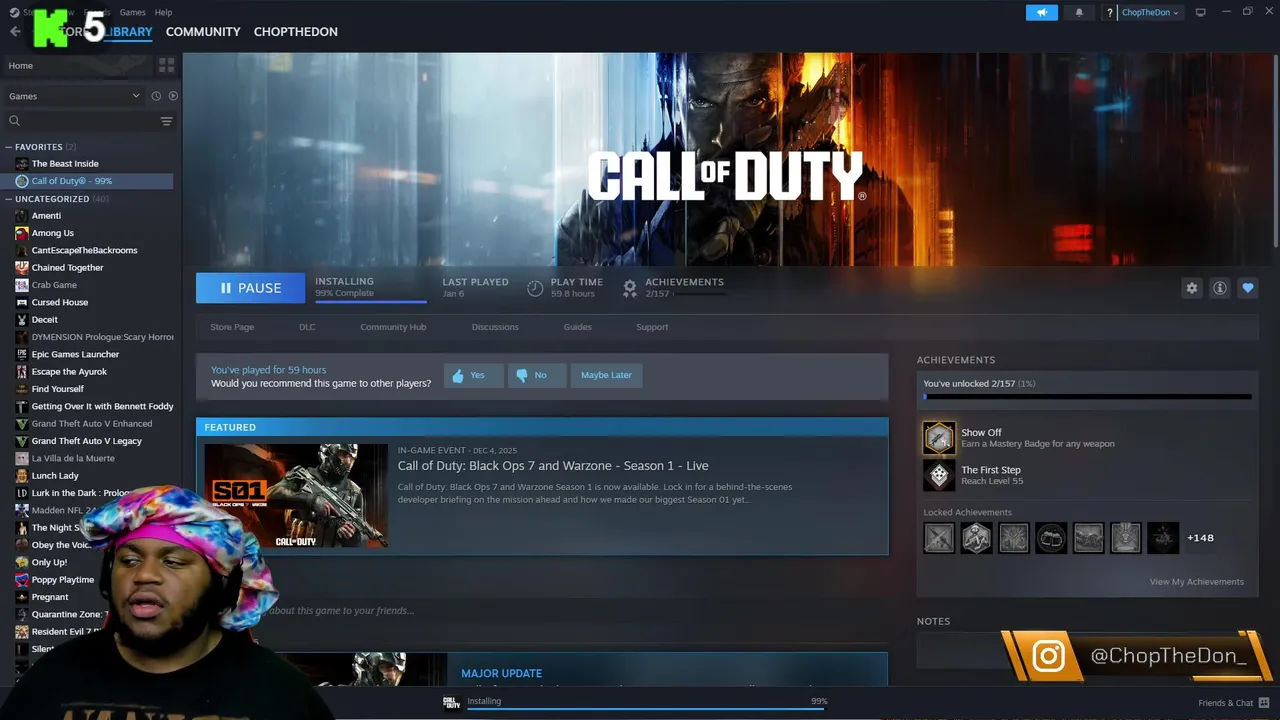Open the Help menu

[163, 12]
